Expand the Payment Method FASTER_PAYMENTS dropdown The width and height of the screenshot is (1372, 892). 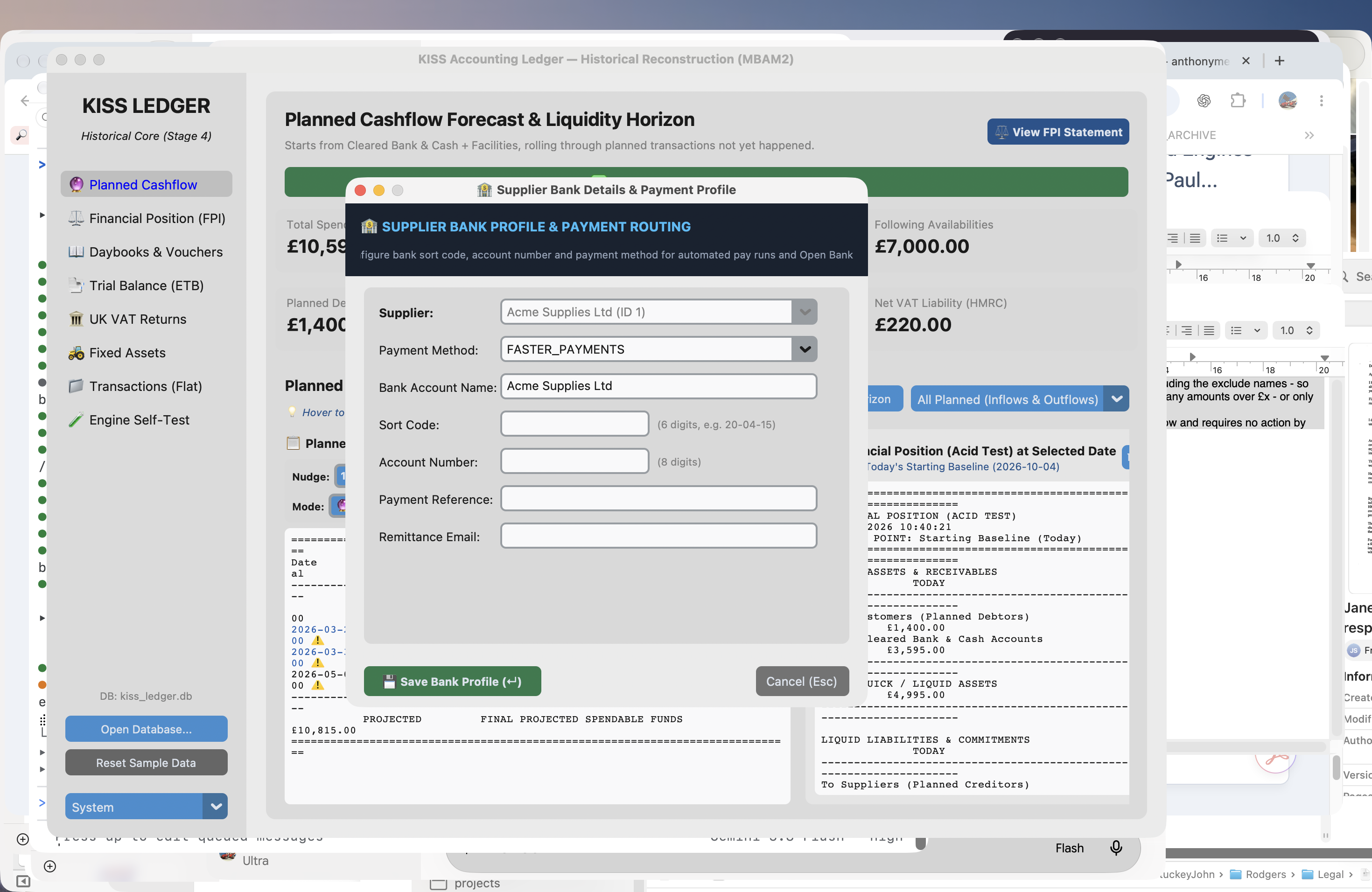(804, 349)
